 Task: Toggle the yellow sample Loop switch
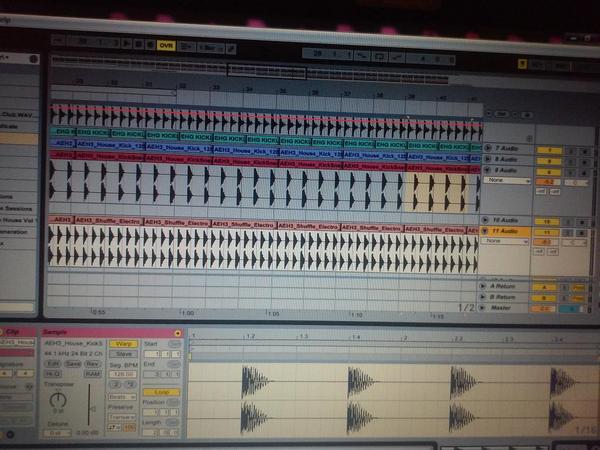tap(161, 393)
